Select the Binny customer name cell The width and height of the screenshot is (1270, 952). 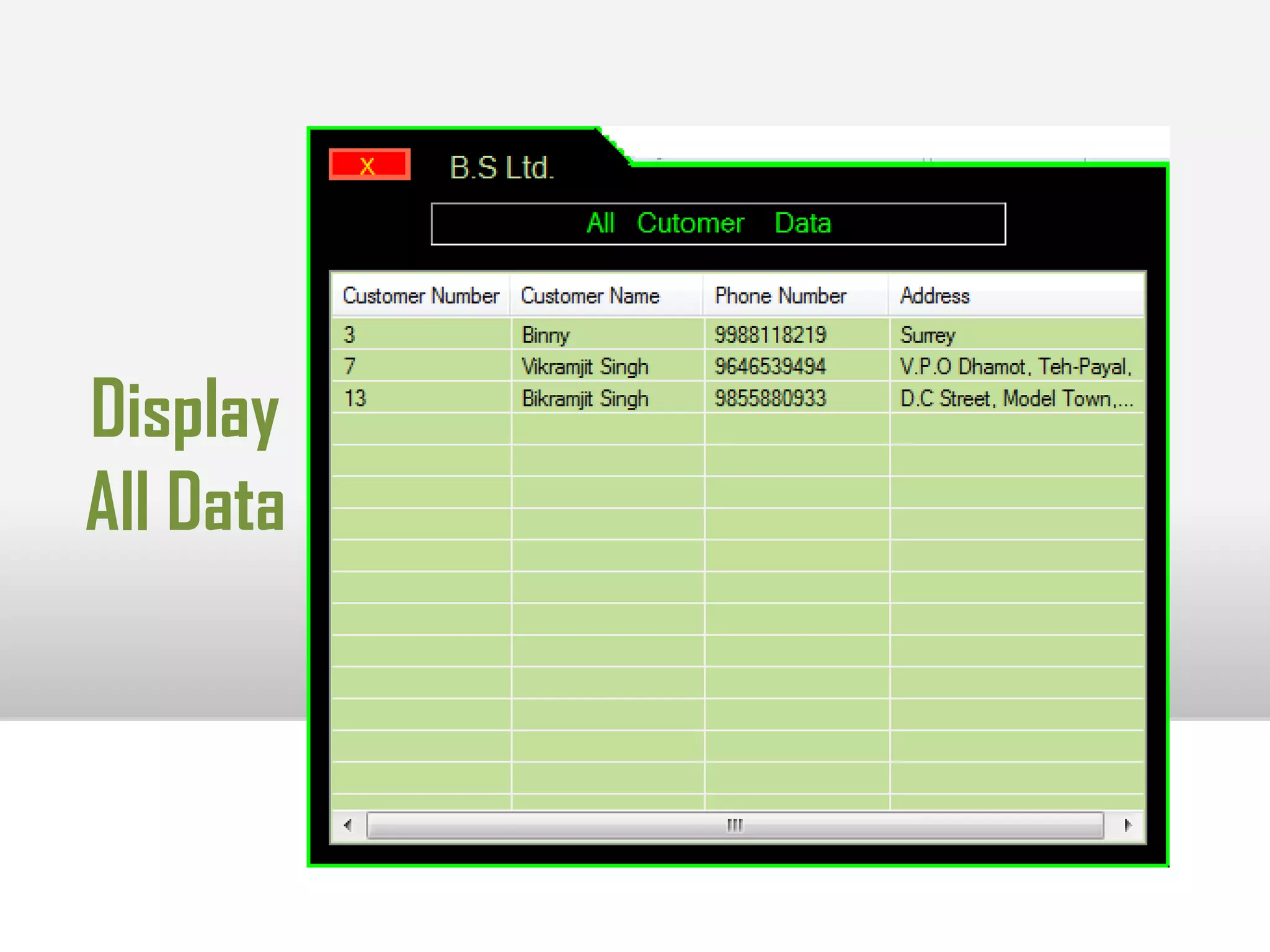click(546, 335)
